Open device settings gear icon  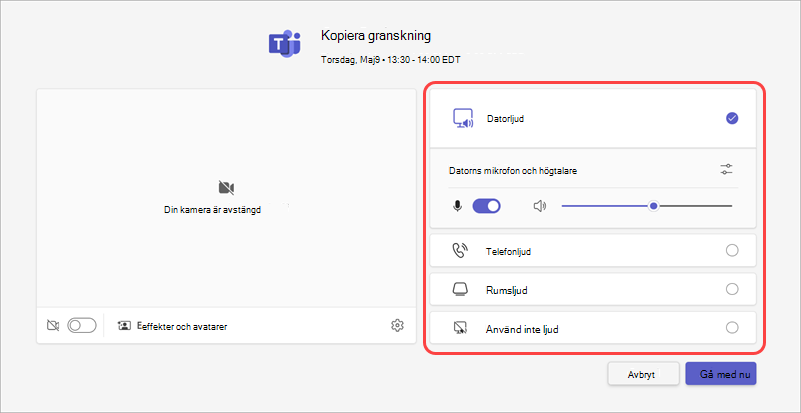(x=397, y=325)
